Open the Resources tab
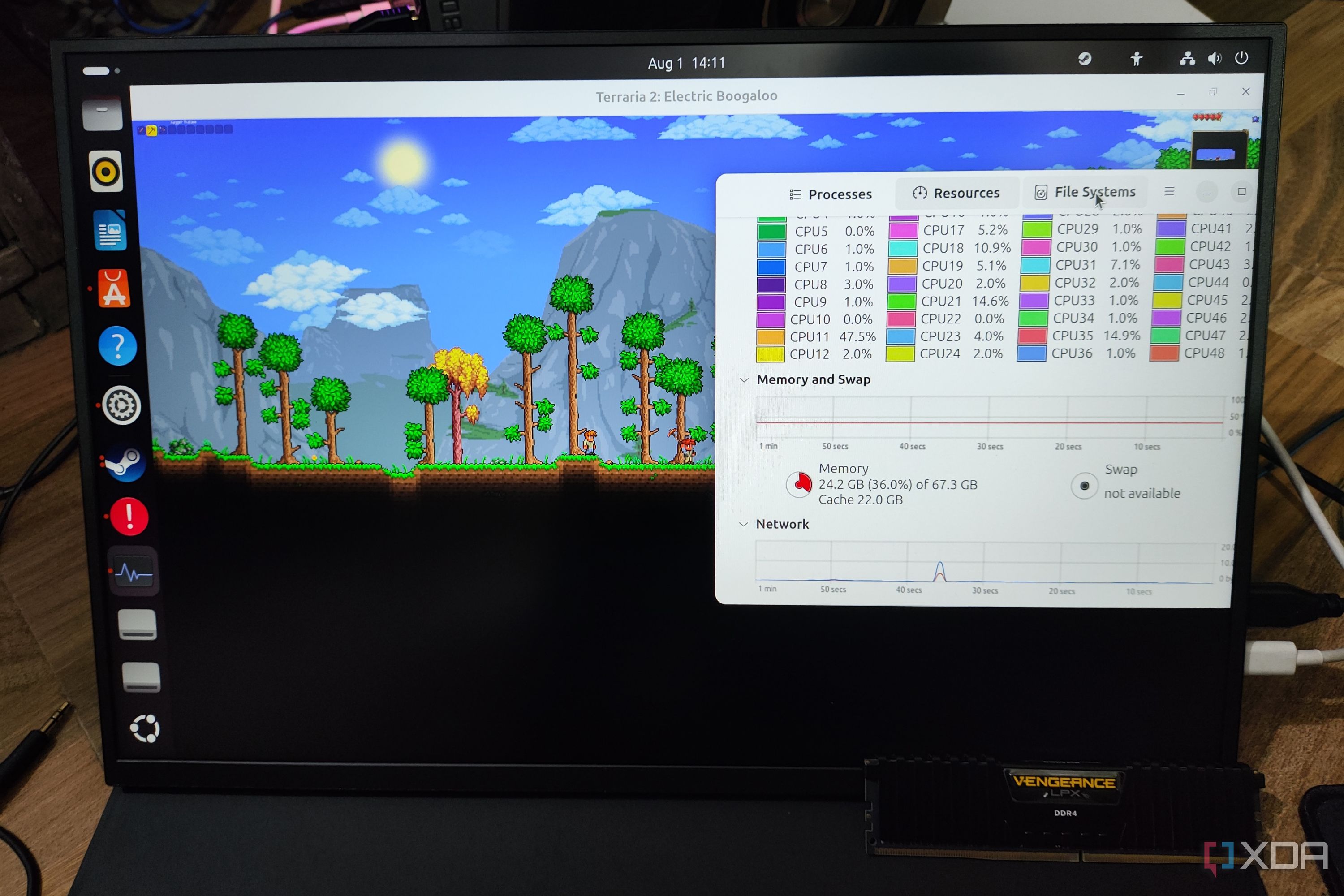Screen dimensions: 1344x896 coord(956,193)
